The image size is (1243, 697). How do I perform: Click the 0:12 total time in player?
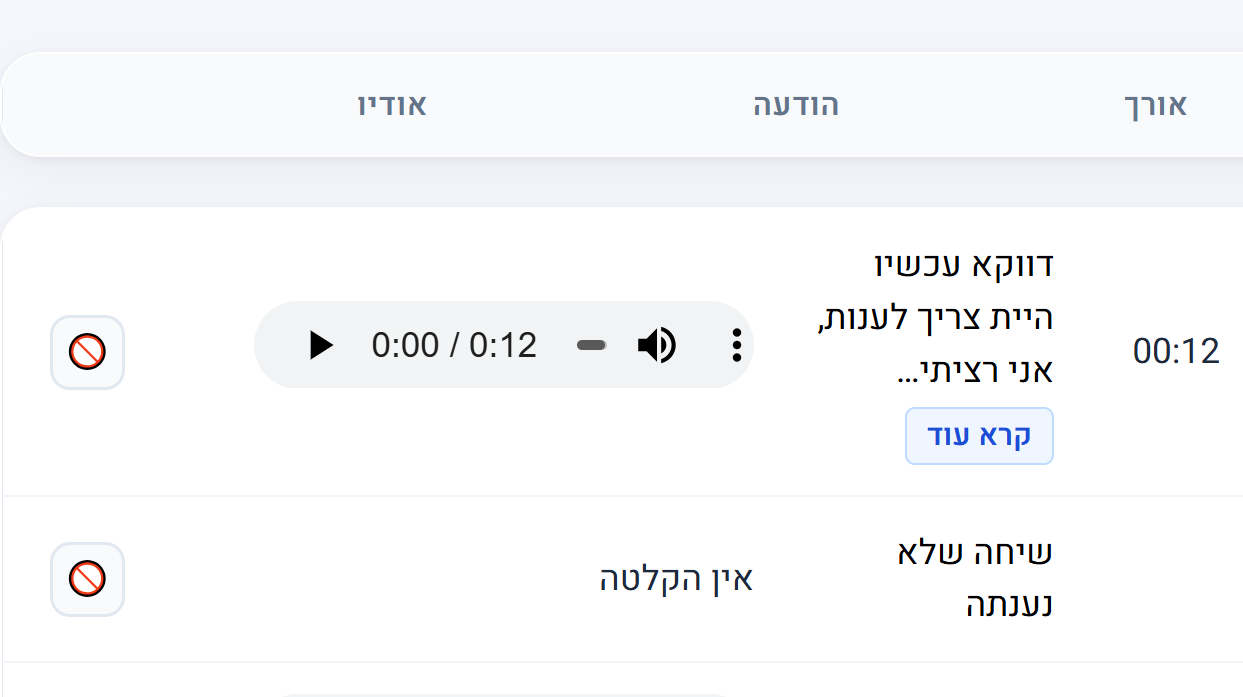point(503,345)
